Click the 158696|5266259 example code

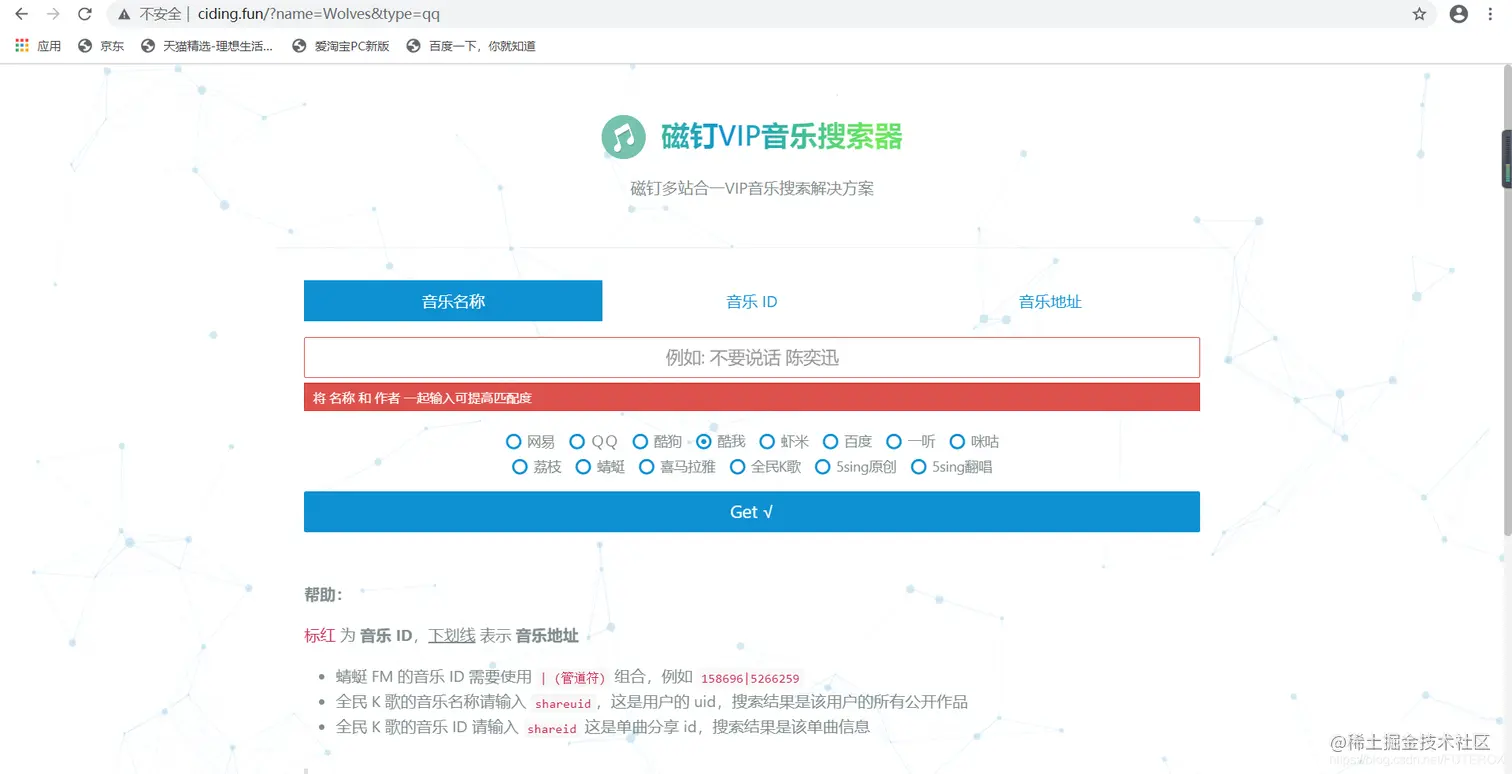click(750, 678)
